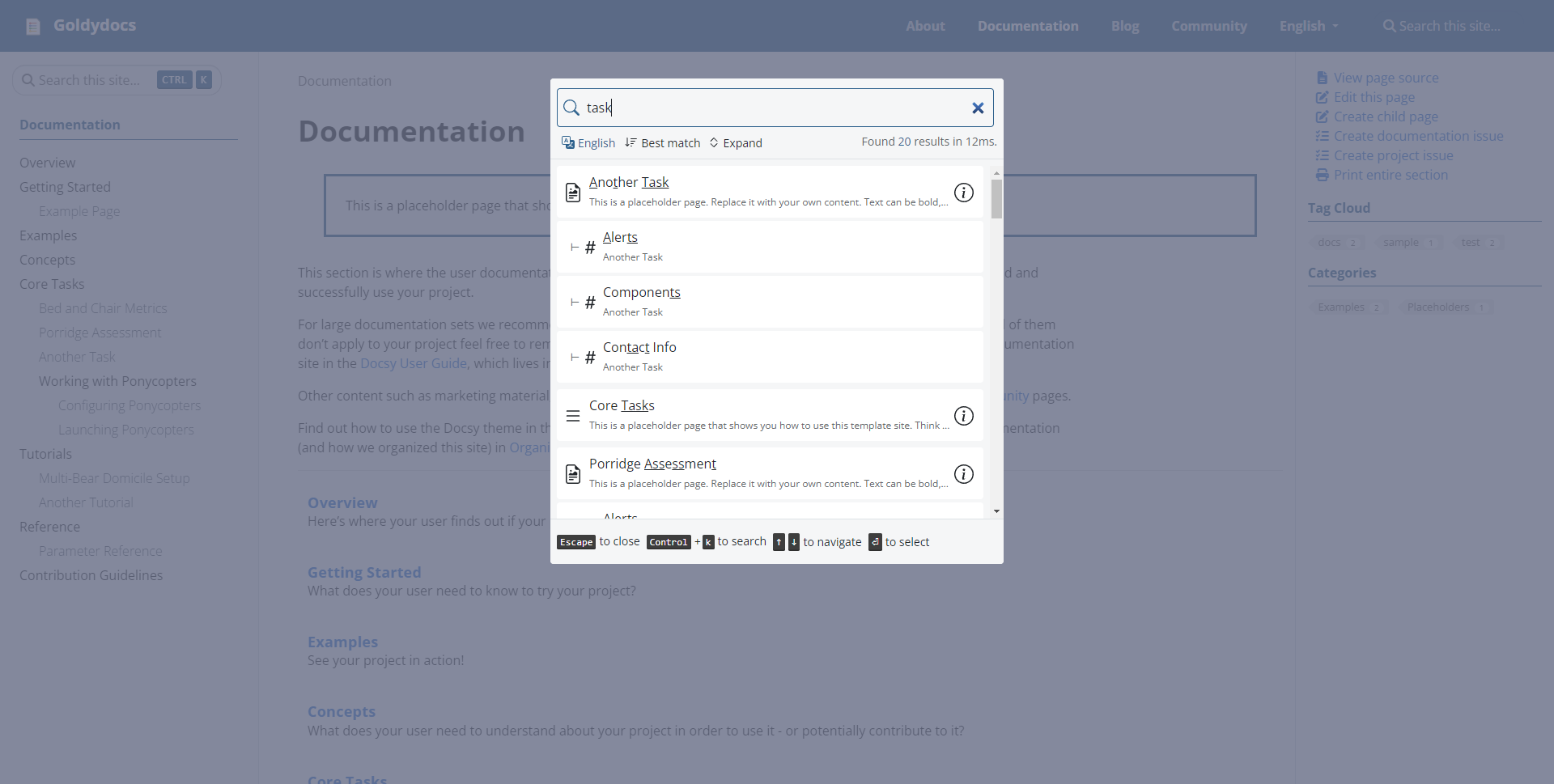Click the Goldydocs logo icon
1554x784 pixels.
click(x=32, y=26)
